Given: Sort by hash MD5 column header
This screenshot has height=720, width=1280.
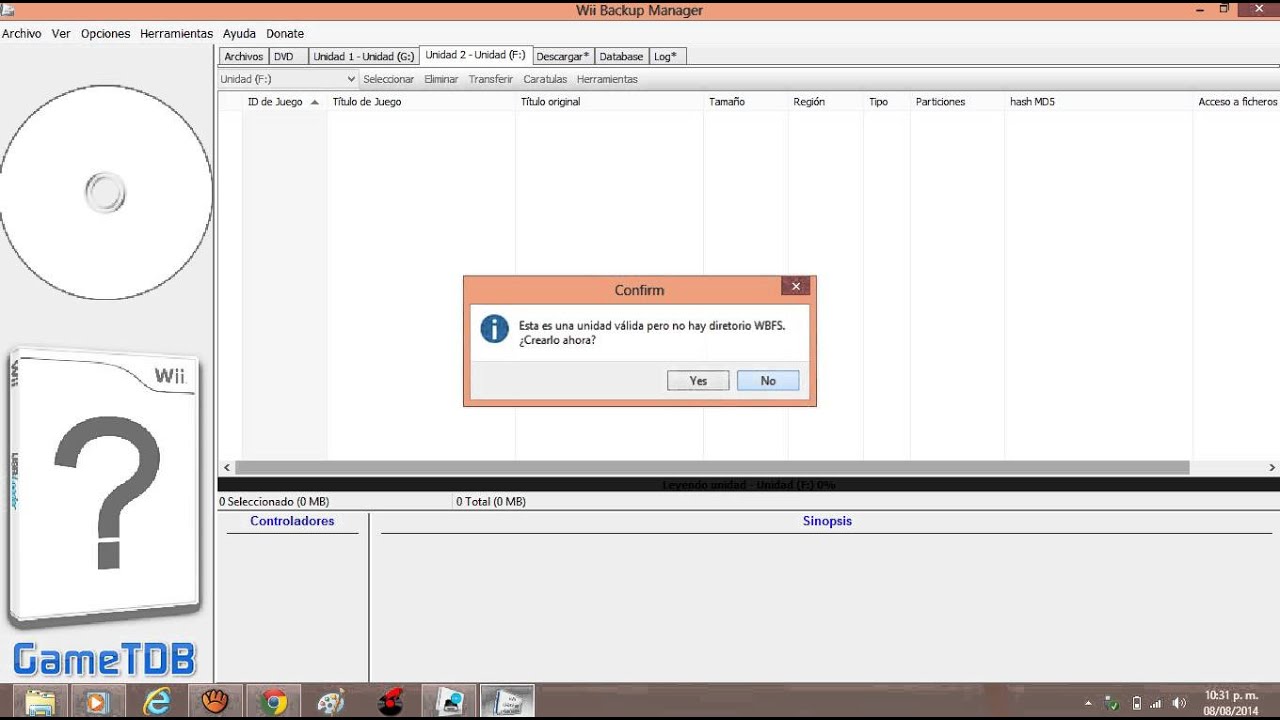Looking at the screenshot, I should tap(1098, 102).
